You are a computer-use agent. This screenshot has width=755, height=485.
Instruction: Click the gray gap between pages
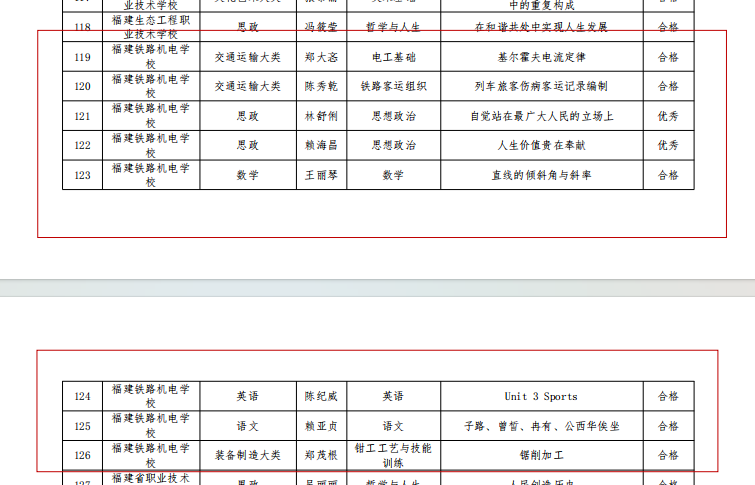(377, 288)
